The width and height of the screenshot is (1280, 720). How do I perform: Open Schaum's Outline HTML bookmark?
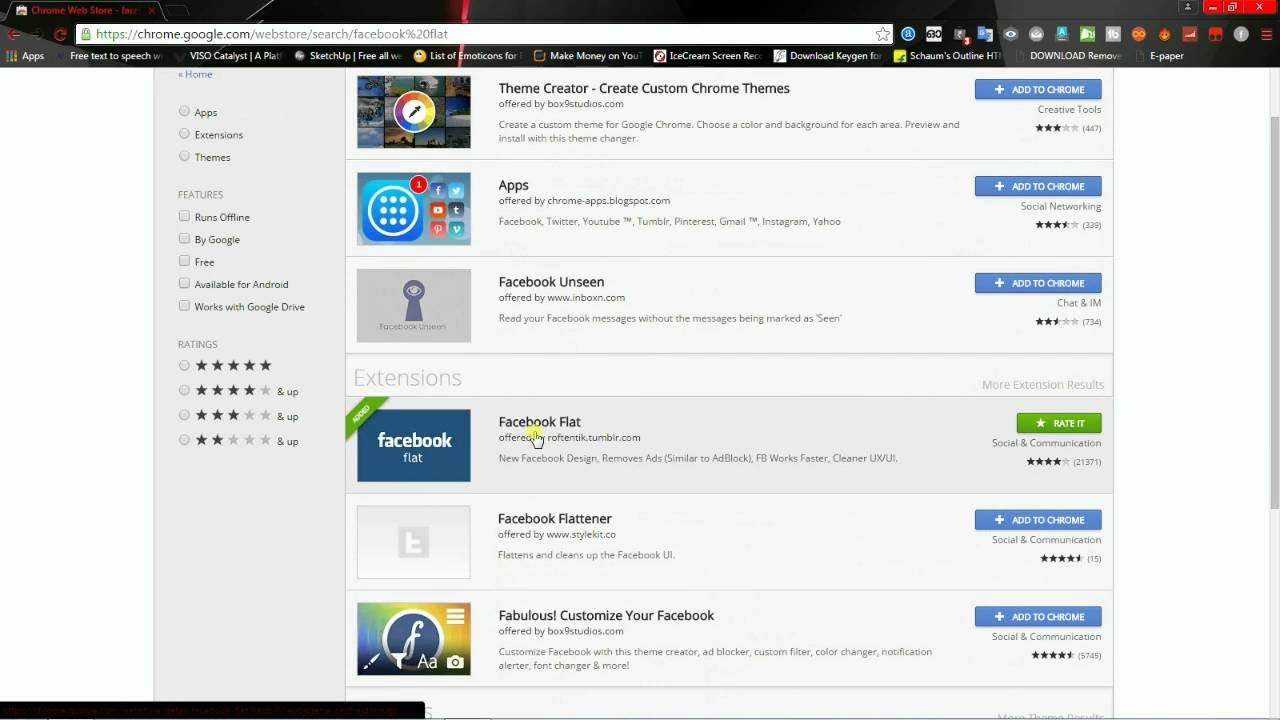coord(948,56)
